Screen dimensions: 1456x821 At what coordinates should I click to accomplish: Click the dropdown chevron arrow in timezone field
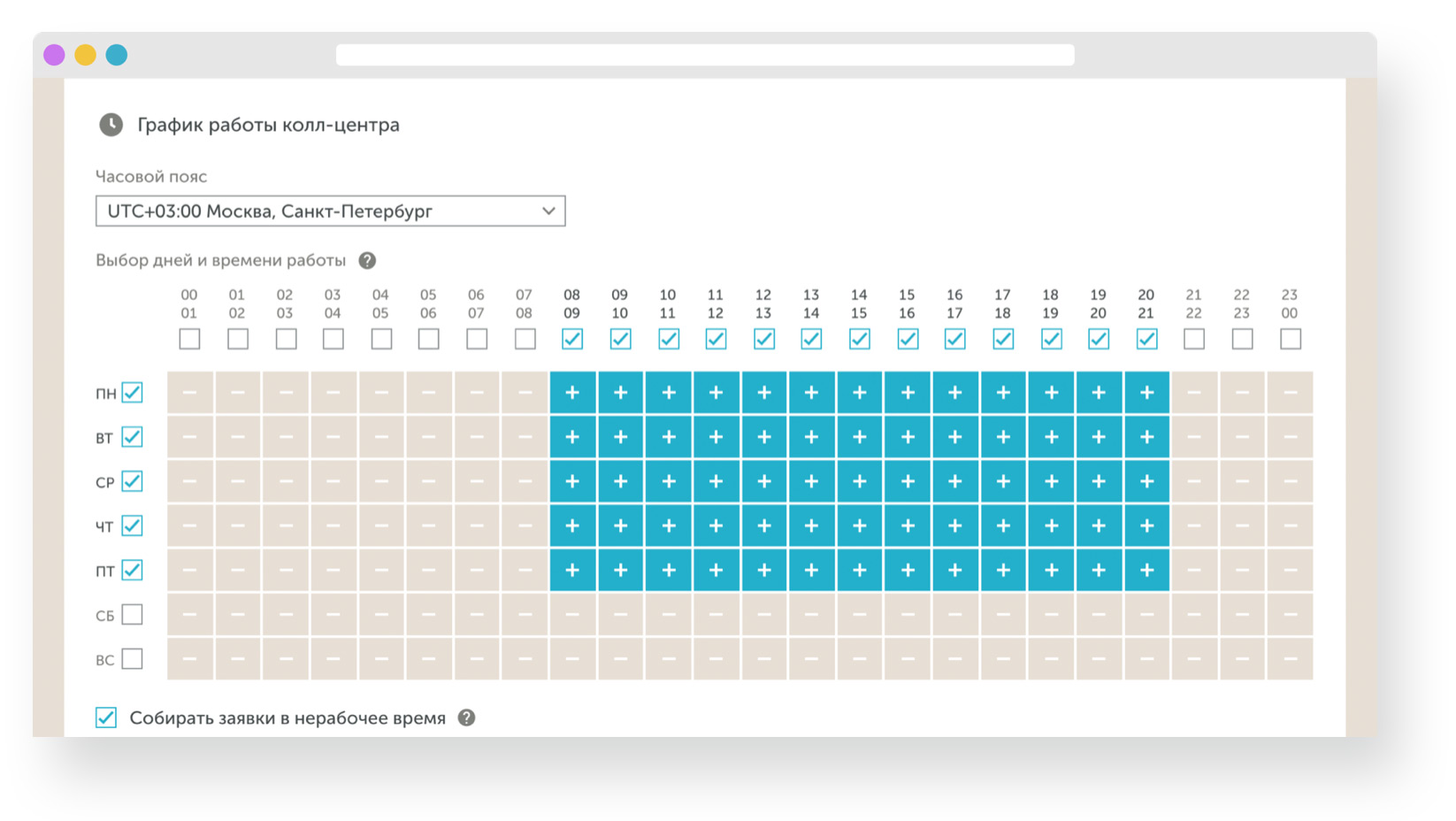tap(548, 211)
